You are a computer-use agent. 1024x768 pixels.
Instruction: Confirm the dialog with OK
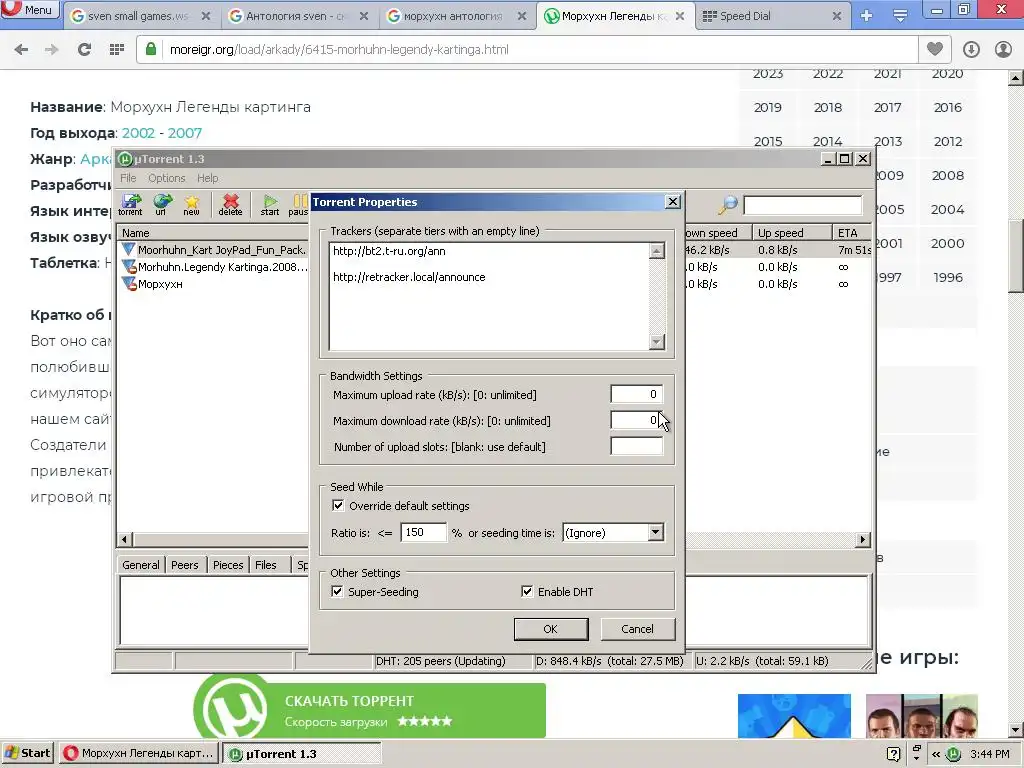coord(551,629)
